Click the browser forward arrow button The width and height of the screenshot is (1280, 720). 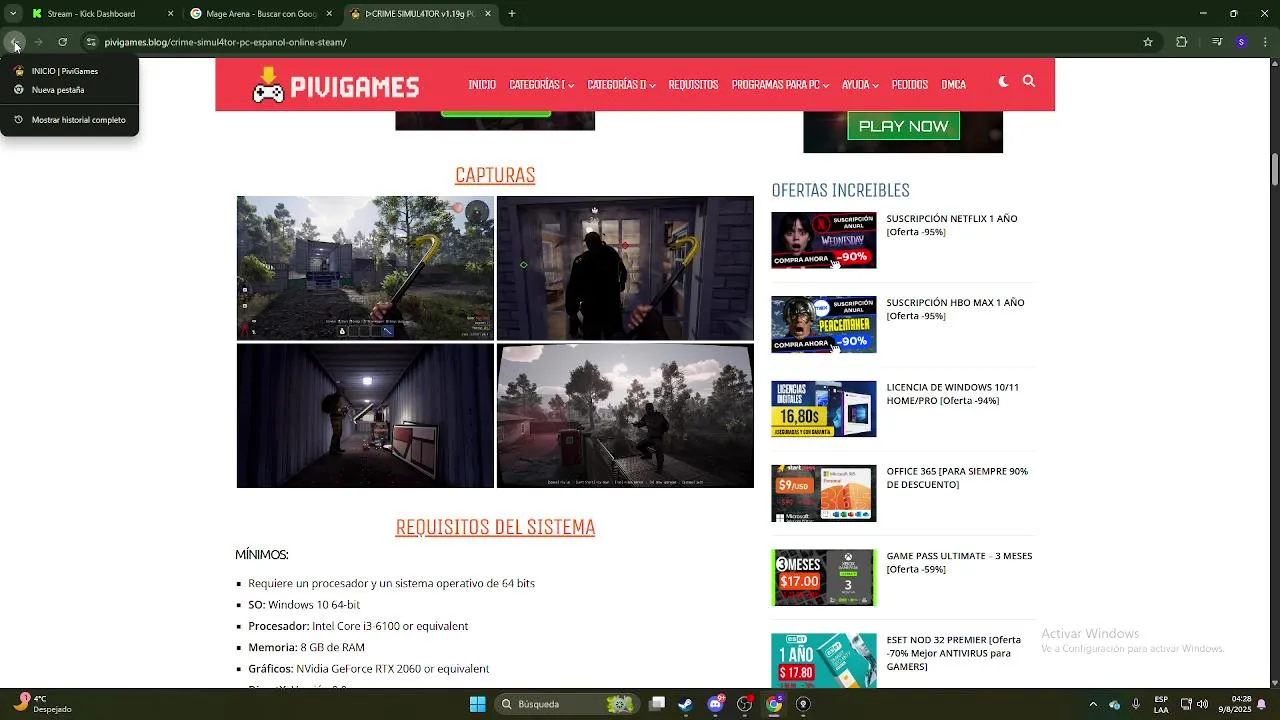(38, 42)
